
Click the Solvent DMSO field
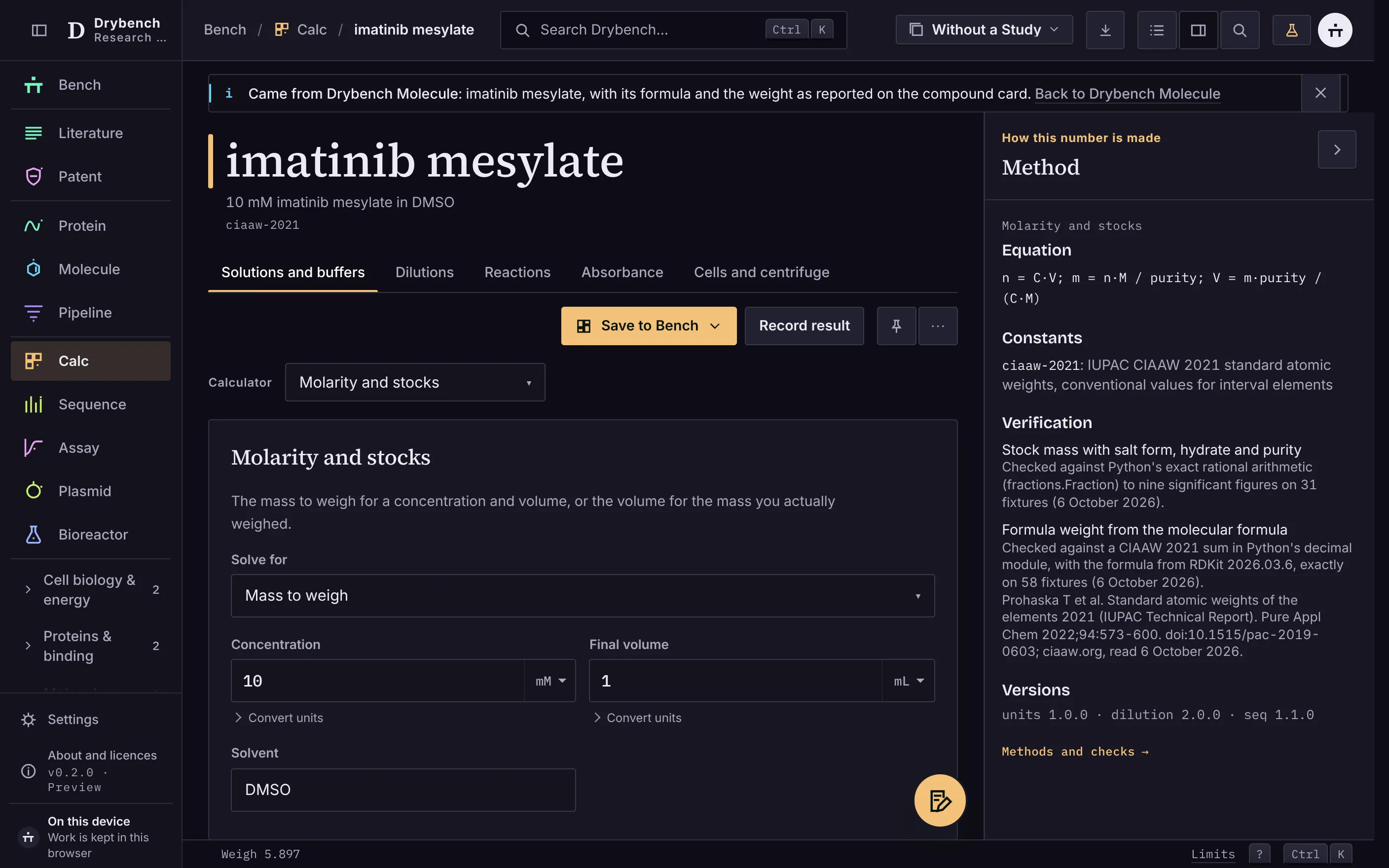pyautogui.click(x=403, y=790)
